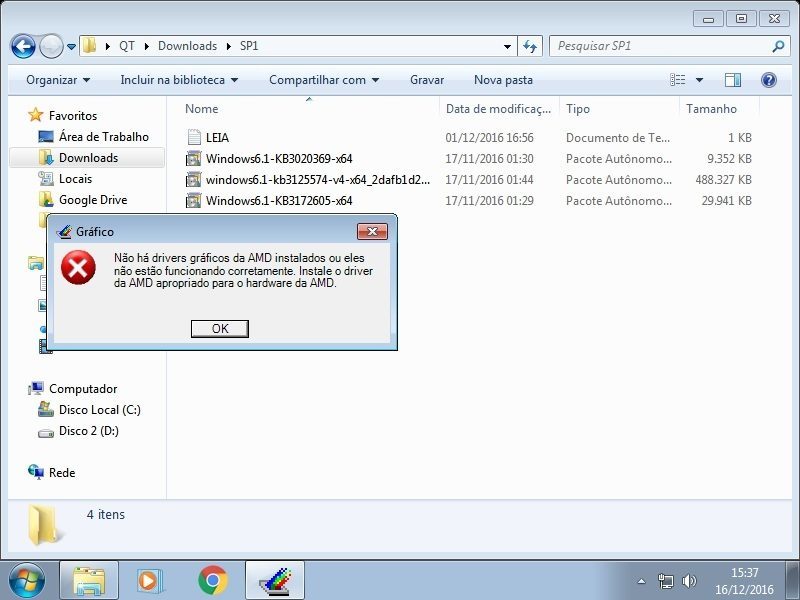Open the Organizar menu

coord(58,80)
